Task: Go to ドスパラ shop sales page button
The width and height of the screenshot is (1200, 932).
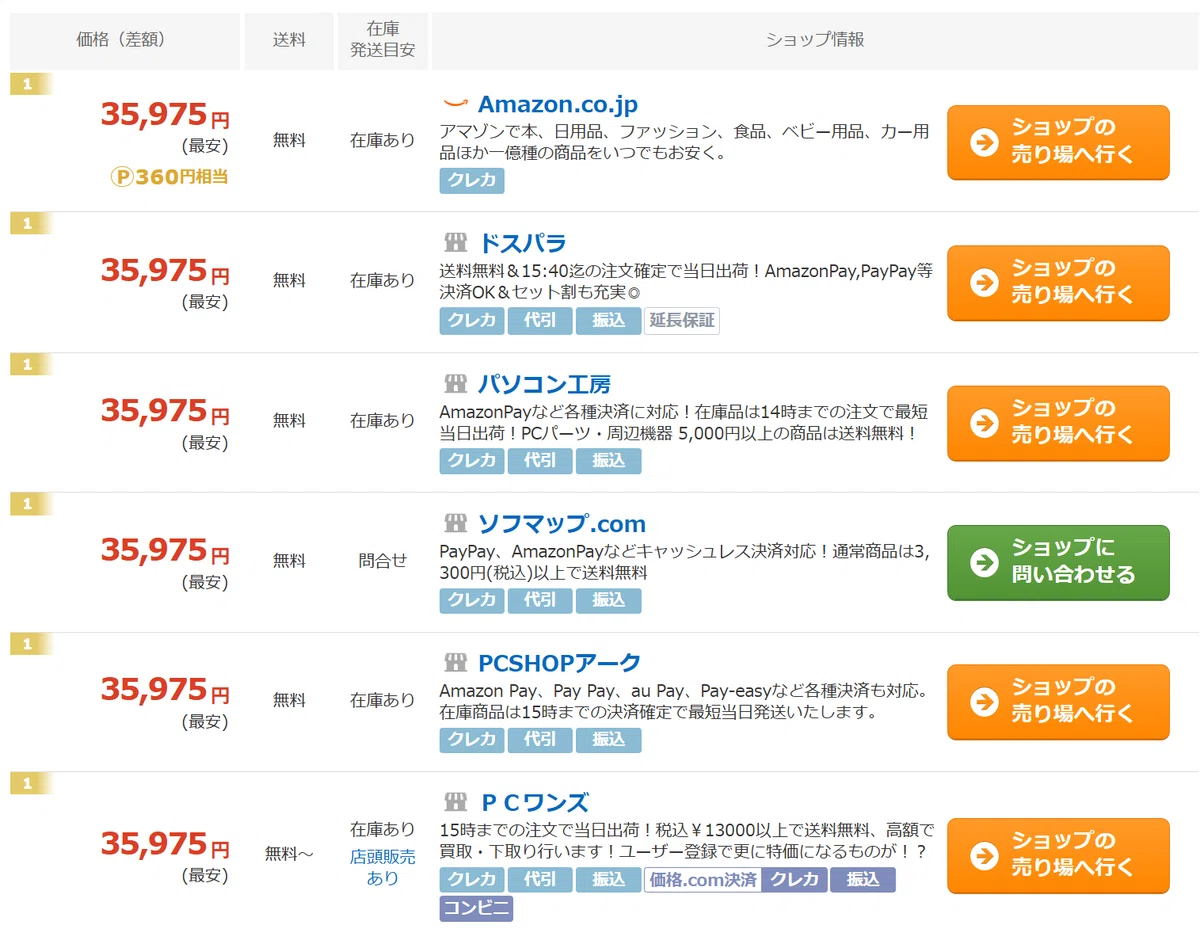Action: pos(1058,283)
